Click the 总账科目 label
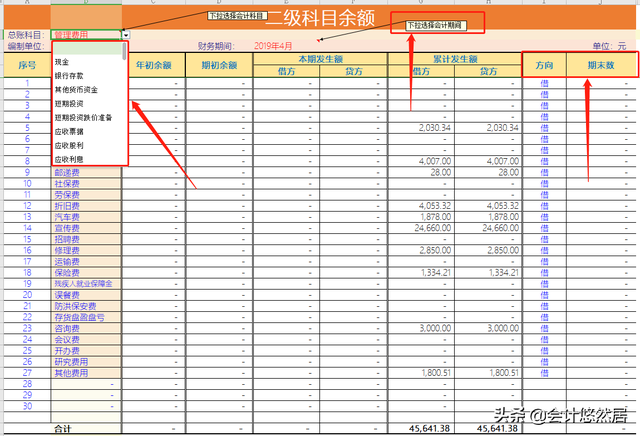Image resolution: width=640 pixels, height=436 pixels. (26, 35)
